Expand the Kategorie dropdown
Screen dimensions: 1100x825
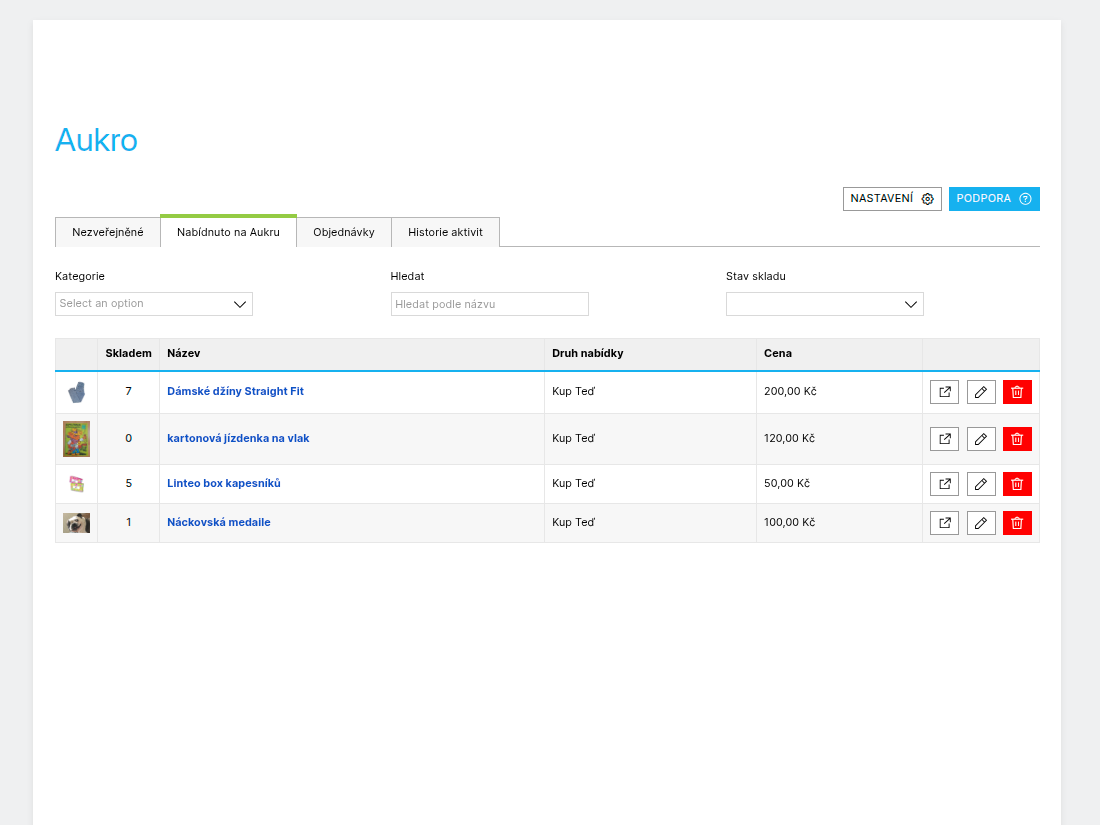[x=153, y=304]
